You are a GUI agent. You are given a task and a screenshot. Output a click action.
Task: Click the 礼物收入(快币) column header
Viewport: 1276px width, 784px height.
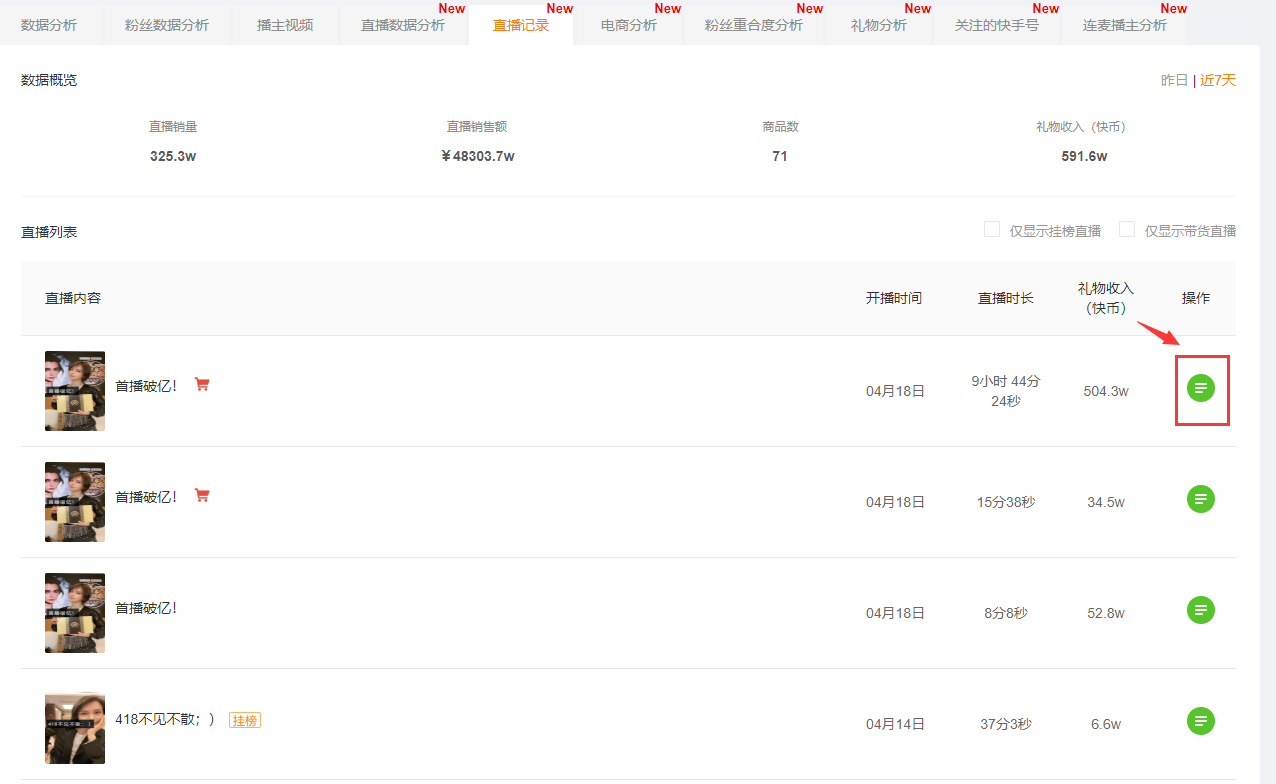point(1106,298)
